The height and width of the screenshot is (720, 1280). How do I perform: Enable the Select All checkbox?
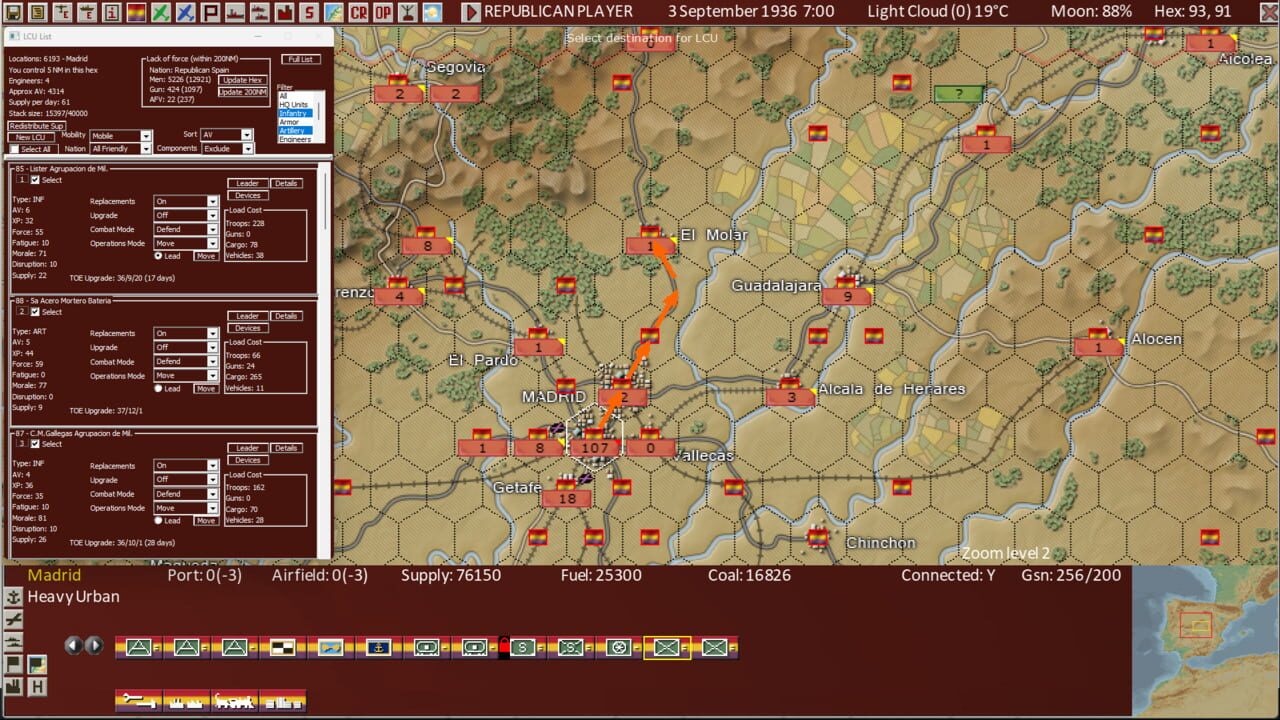tap(12, 148)
